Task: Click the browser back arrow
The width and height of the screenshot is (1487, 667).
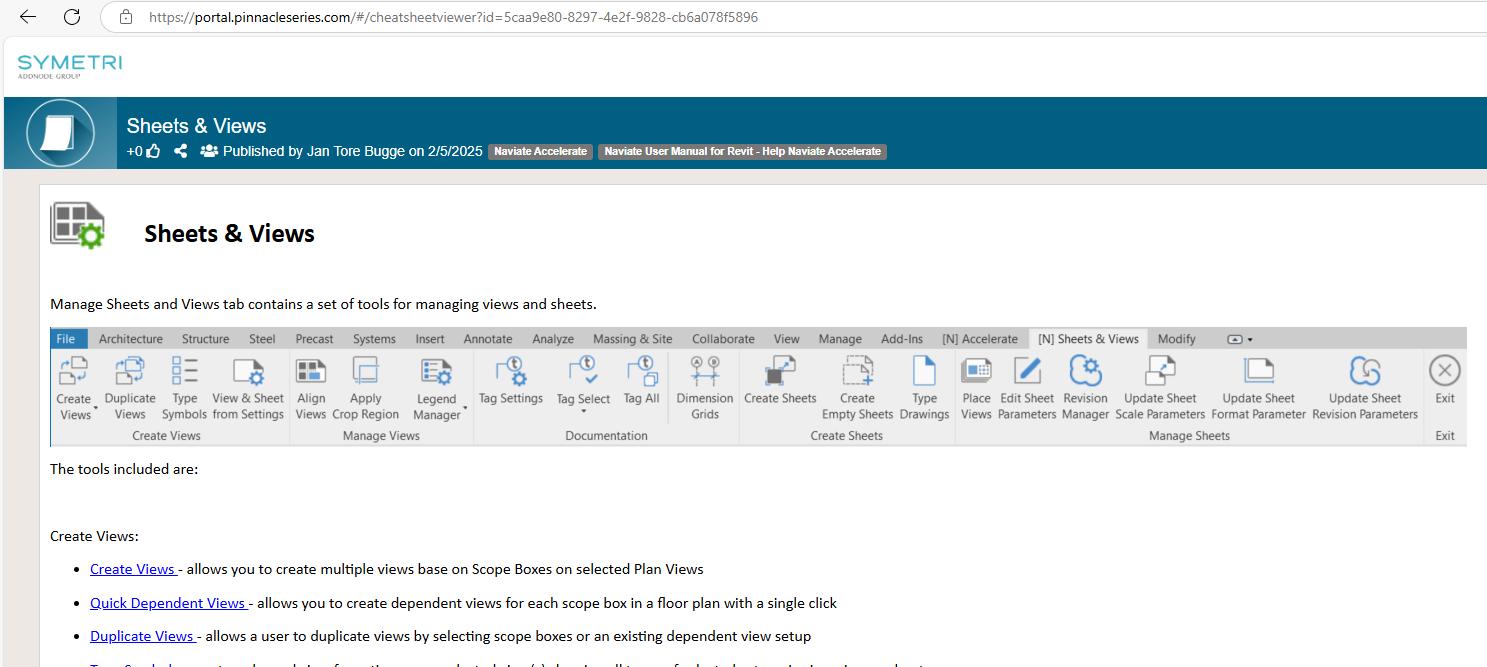Action: tap(28, 17)
